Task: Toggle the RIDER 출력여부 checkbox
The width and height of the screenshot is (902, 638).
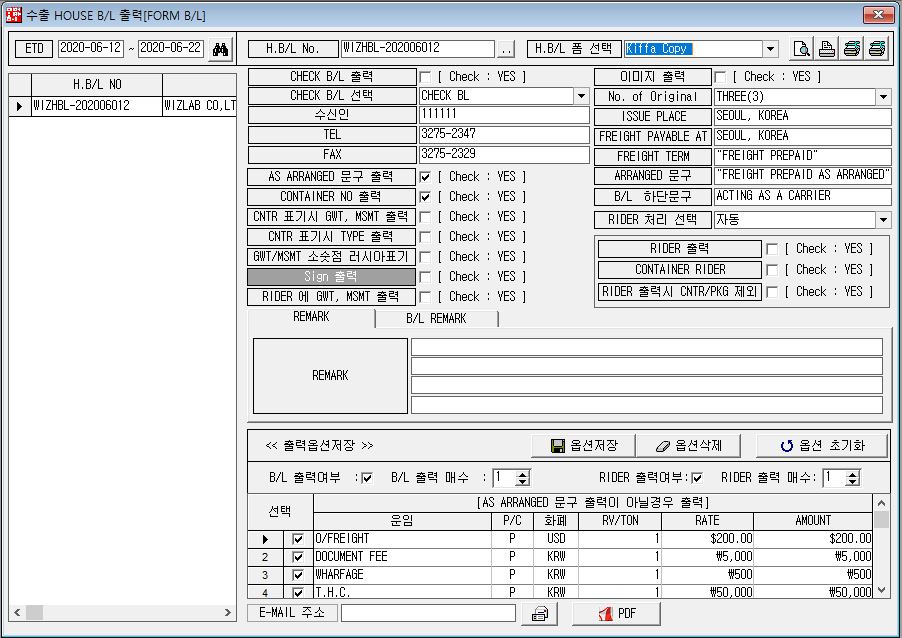Action: [x=697, y=478]
